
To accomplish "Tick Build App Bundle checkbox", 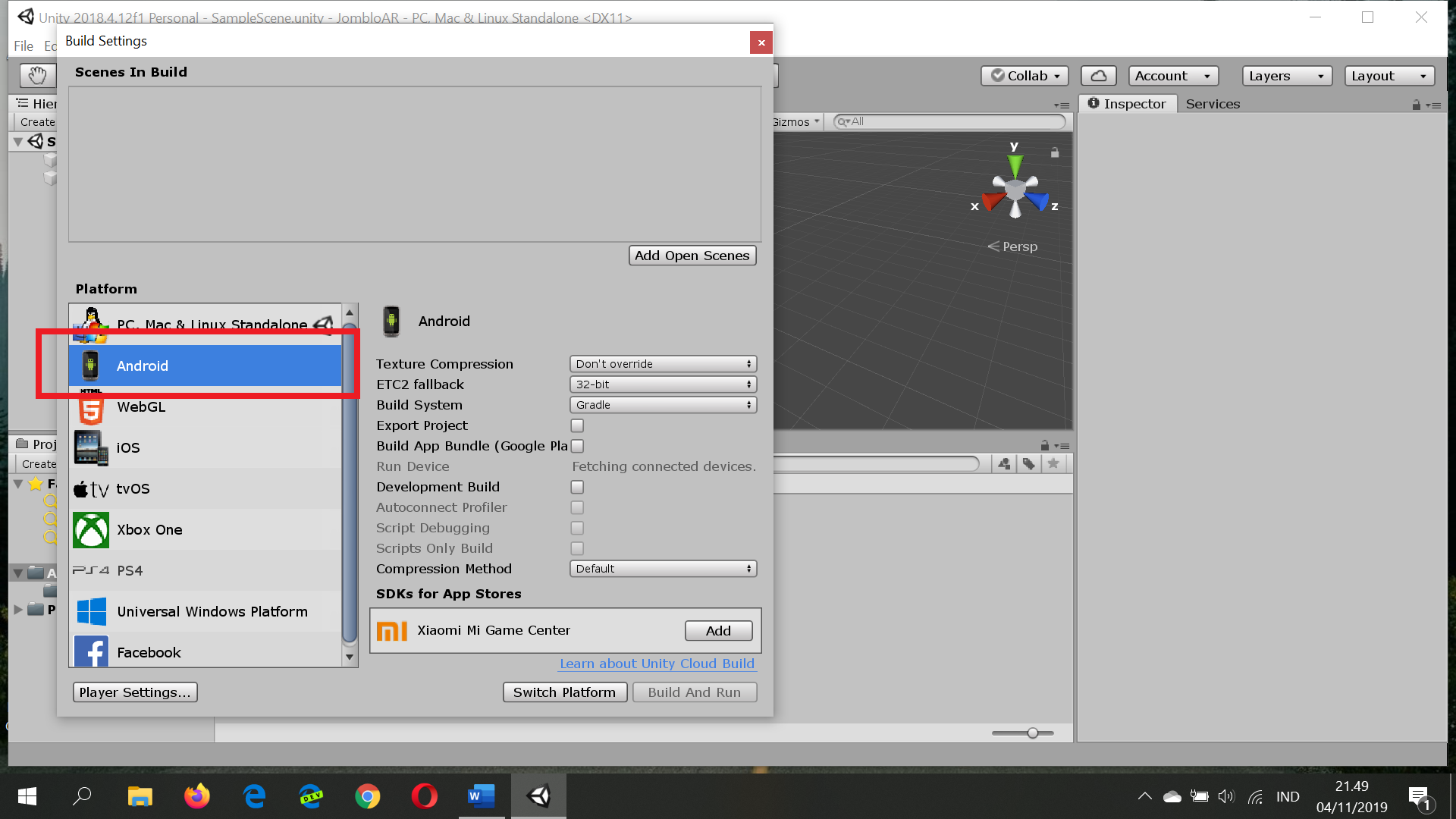I will pyautogui.click(x=577, y=447).
